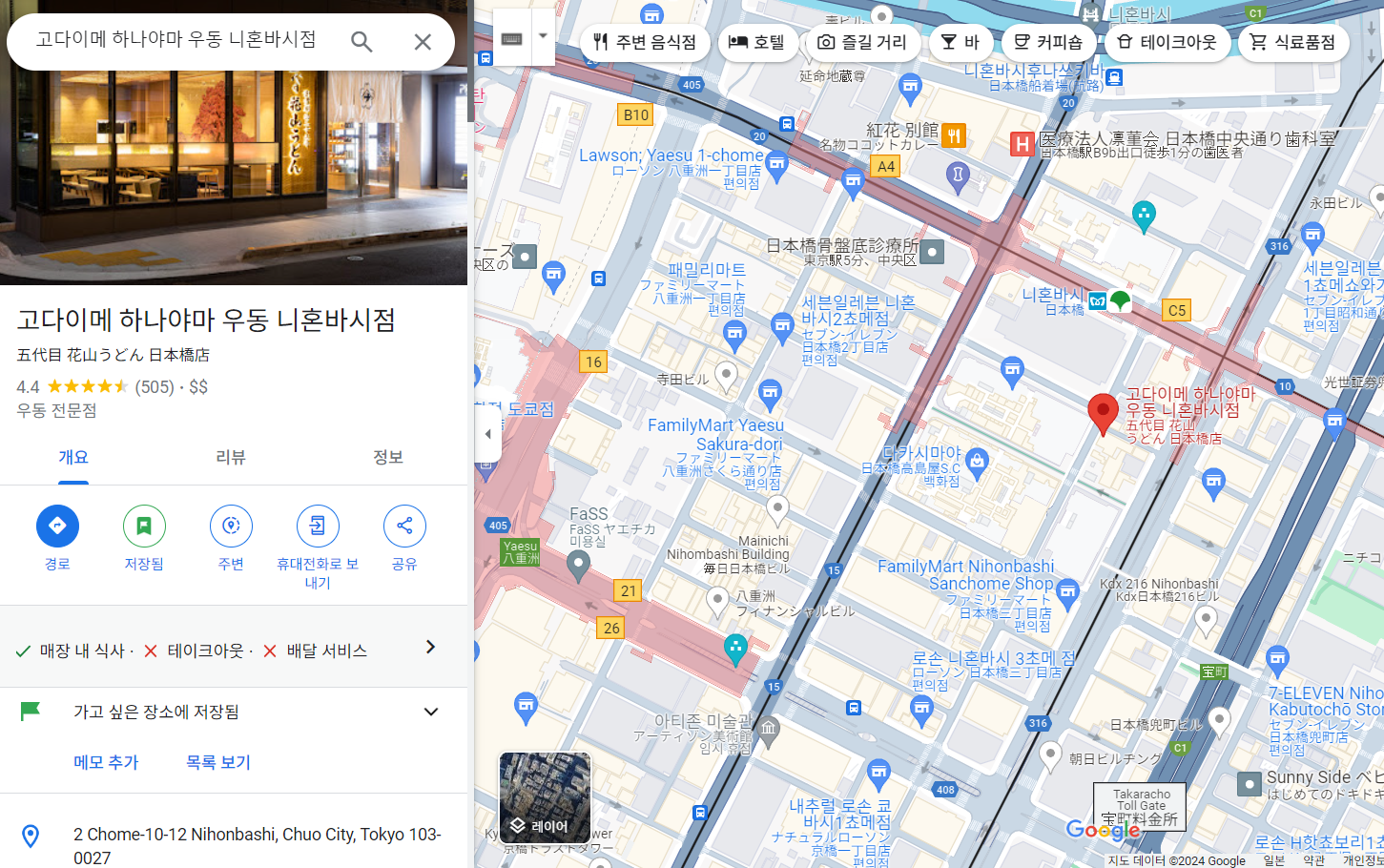Viewport: 1384px width, 868px height.
Task: Click 로손 니혼바시 3초메 점 marker
Action: [920, 709]
